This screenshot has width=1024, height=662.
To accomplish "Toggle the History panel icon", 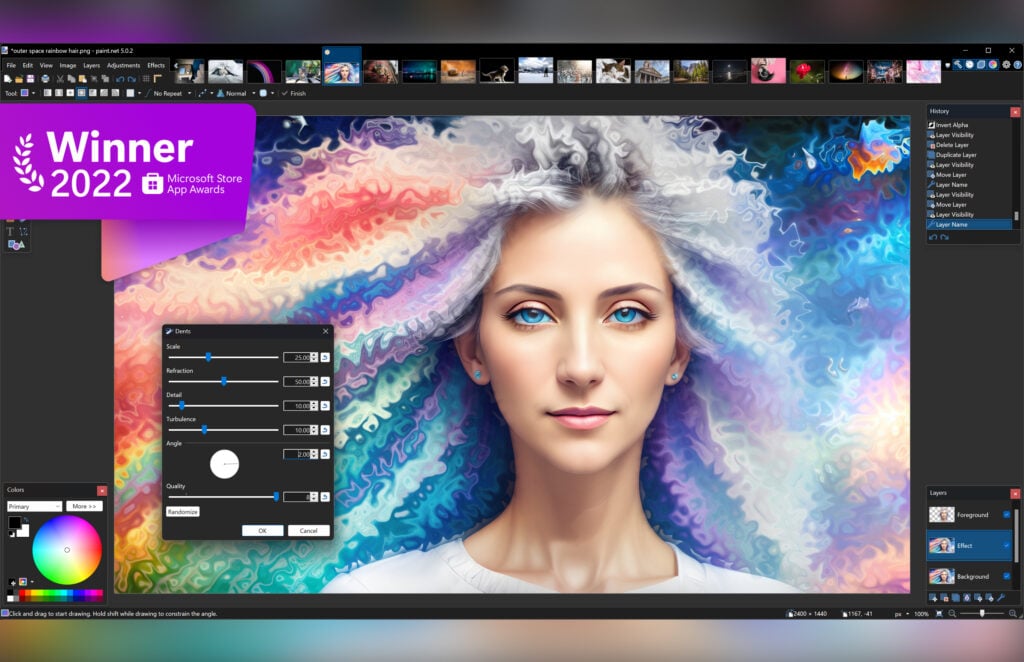I will tap(969, 65).
